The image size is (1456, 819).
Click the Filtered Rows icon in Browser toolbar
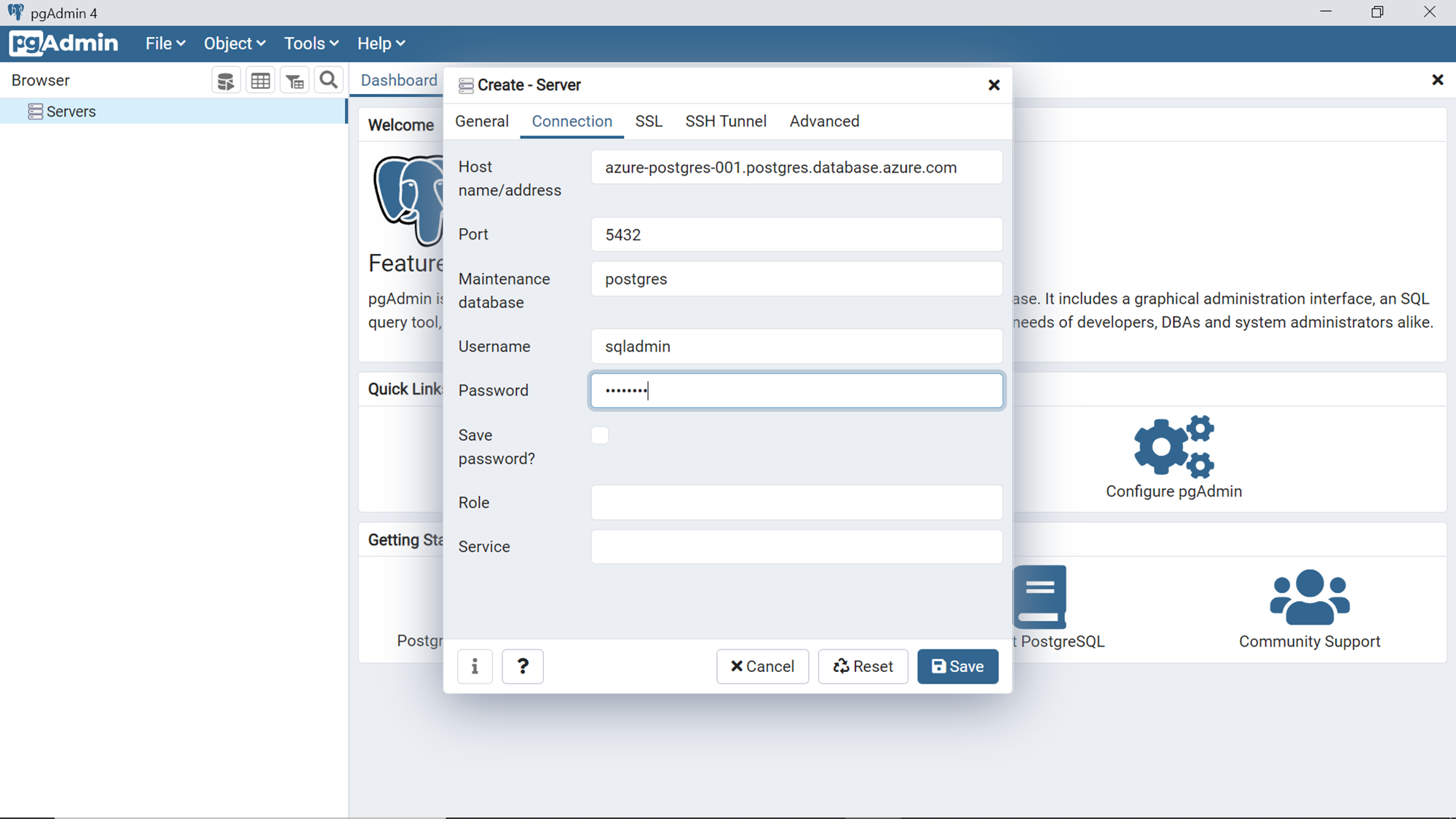click(295, 81)
